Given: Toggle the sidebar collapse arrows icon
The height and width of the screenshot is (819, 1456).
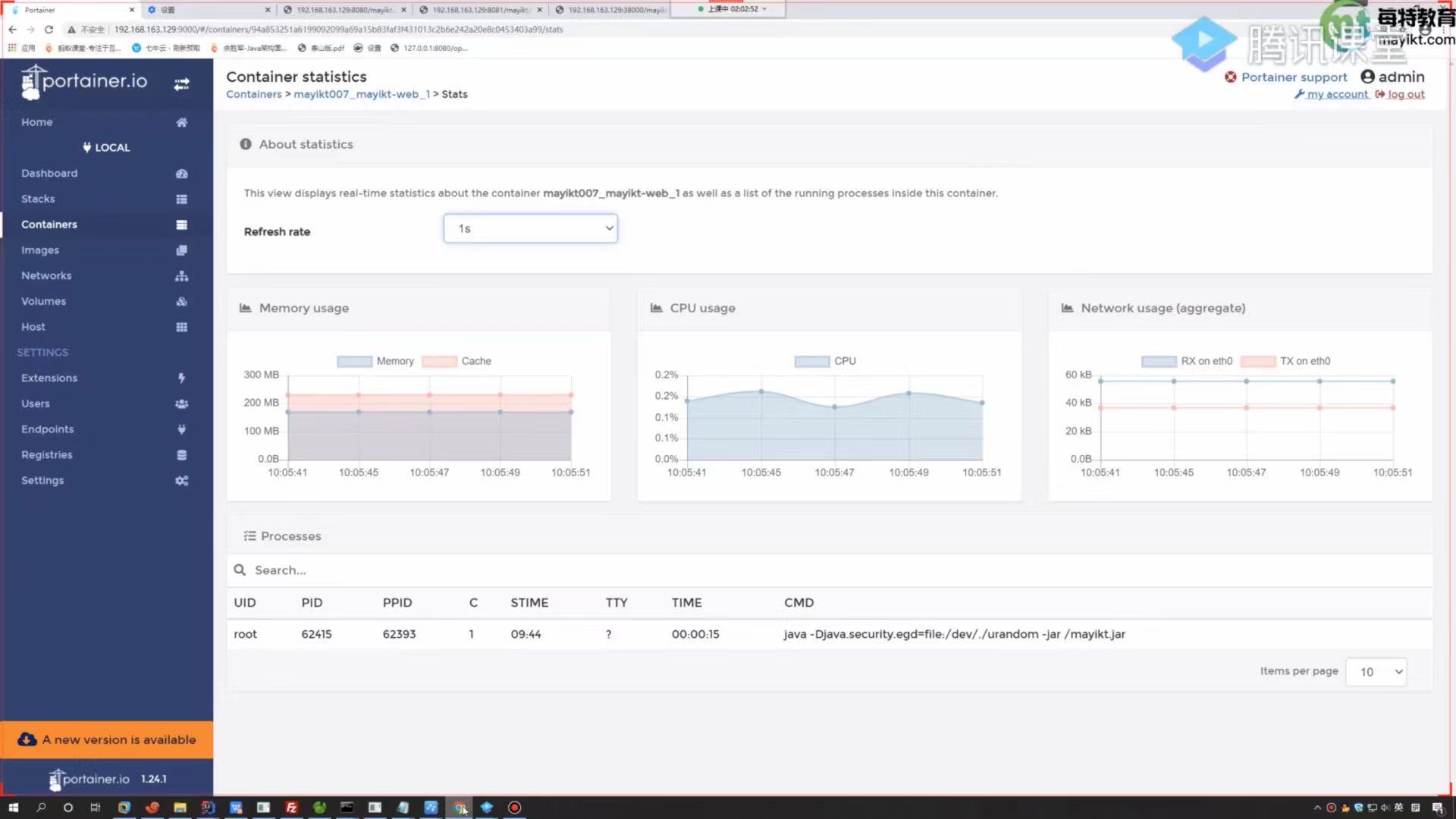Looking at the screenshot, I should pos(181,84).
